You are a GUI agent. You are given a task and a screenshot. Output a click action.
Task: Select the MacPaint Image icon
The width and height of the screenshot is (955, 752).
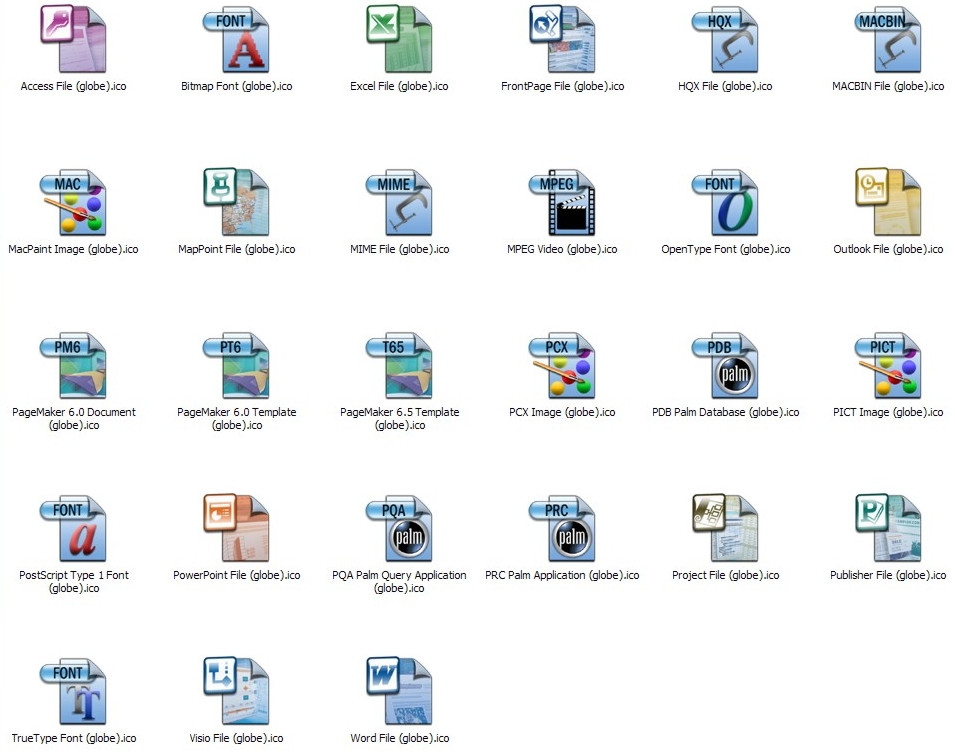tap(74, 202)
